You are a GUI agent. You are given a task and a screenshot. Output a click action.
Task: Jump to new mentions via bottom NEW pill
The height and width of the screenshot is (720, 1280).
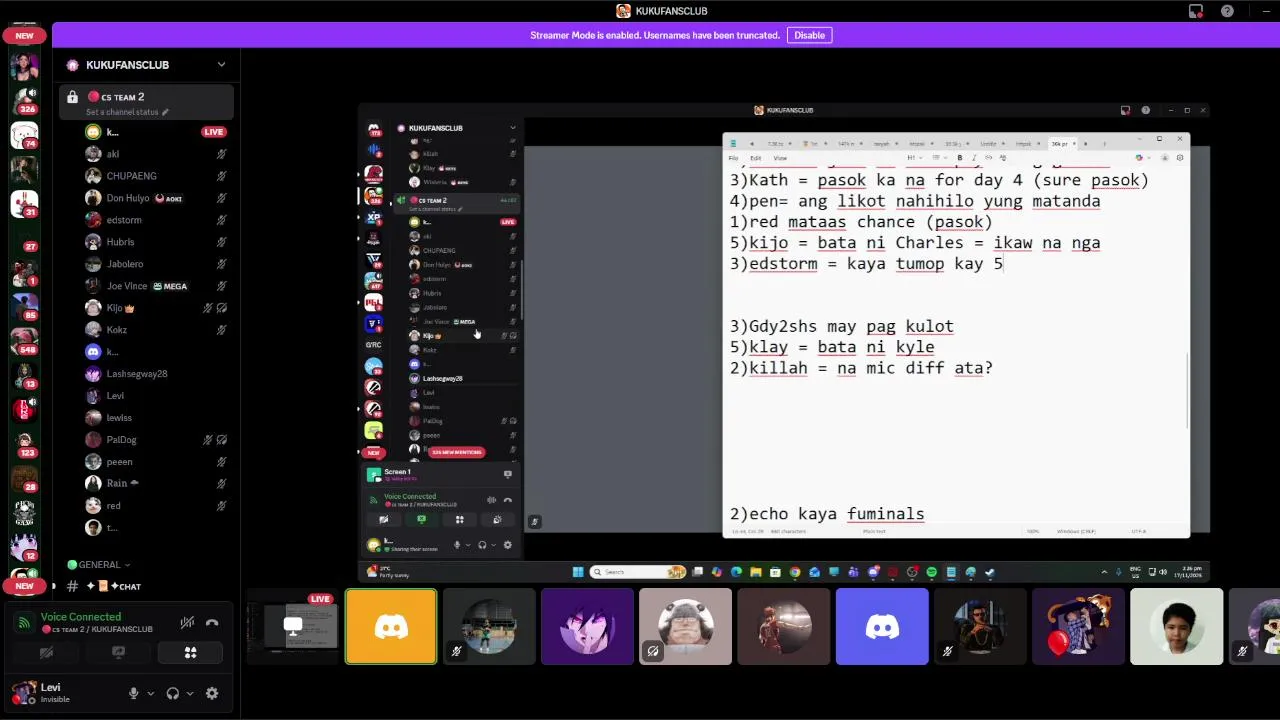(x=24, y=586)
